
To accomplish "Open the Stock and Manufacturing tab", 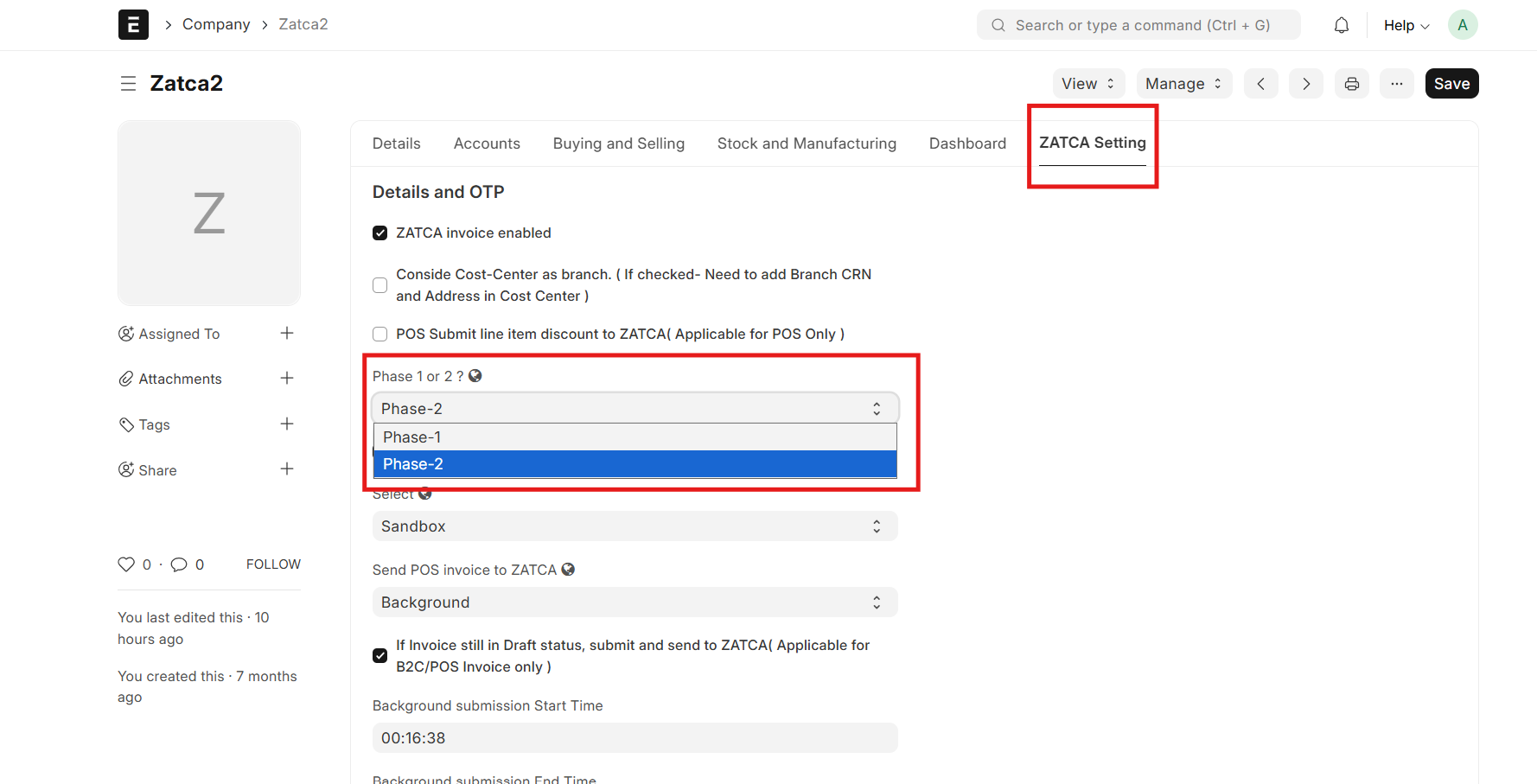I will (x=807, y=143).
